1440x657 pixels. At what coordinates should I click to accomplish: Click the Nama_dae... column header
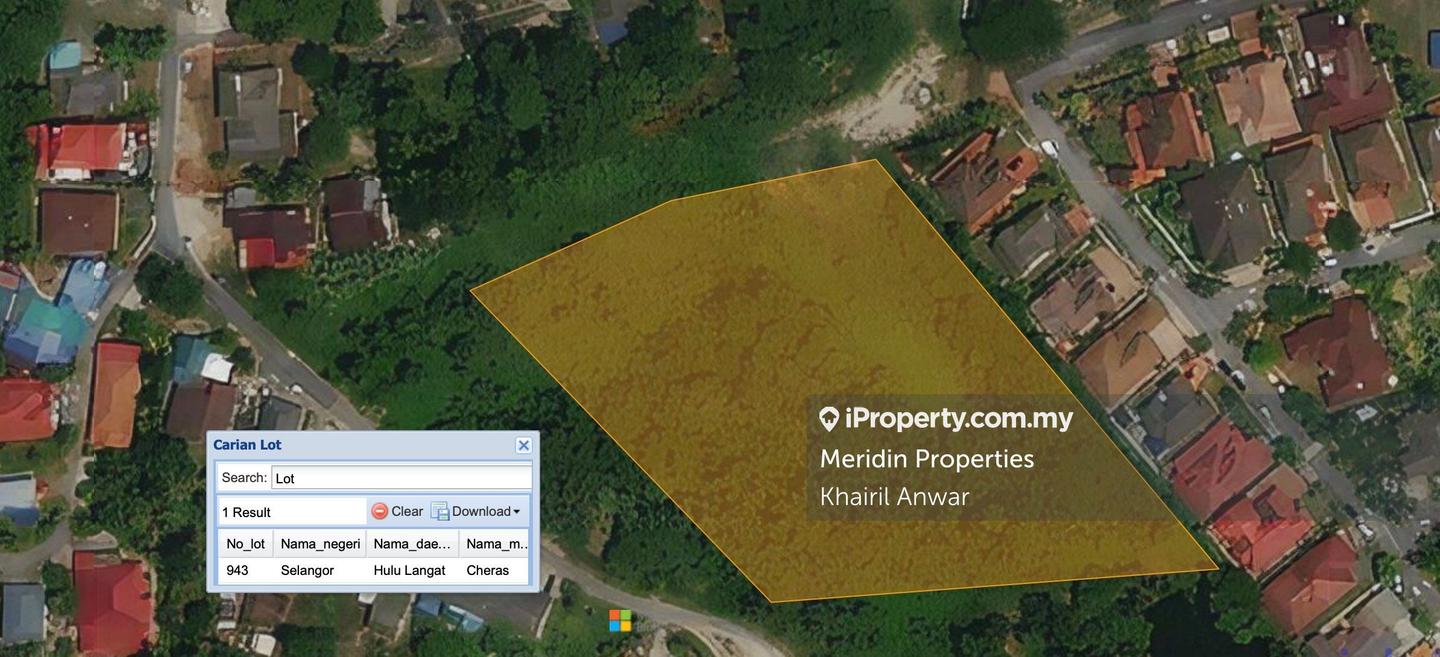[x=413, y=544]
